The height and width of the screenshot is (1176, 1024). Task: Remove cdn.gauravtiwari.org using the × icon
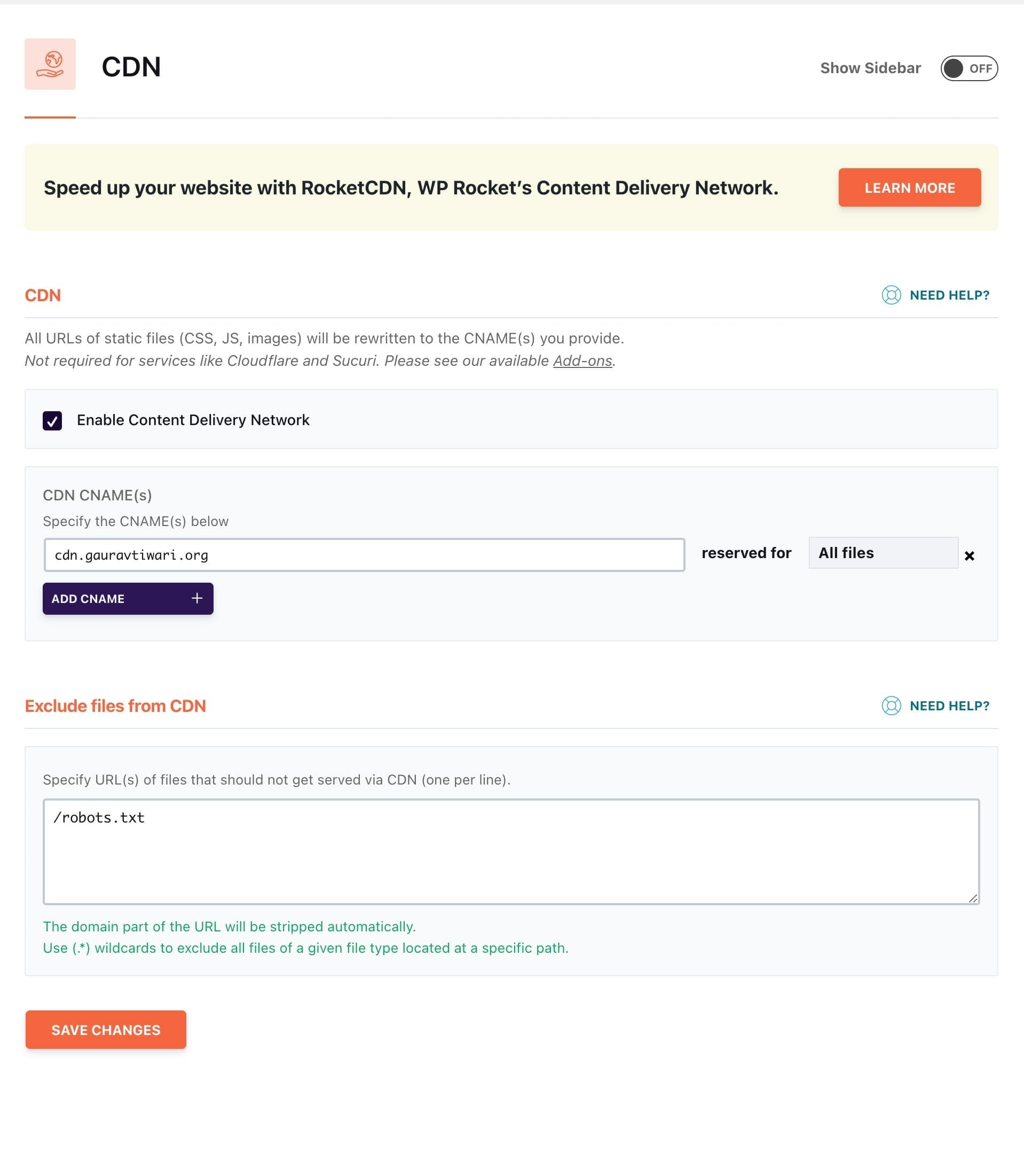pyautogui.click(x=970, y=554)
